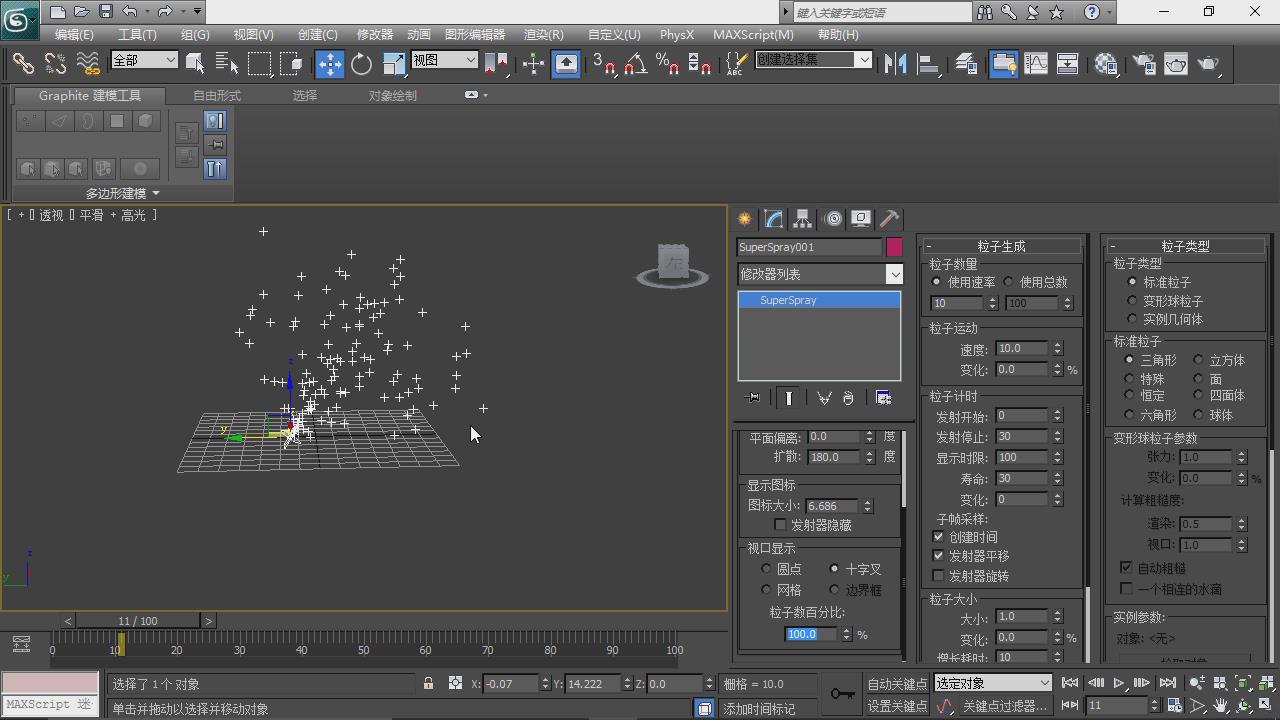This screenshot has height=720, width=1280.
Task: Open the quick access toolbar dropdown arrow
Action: point(197,12)
